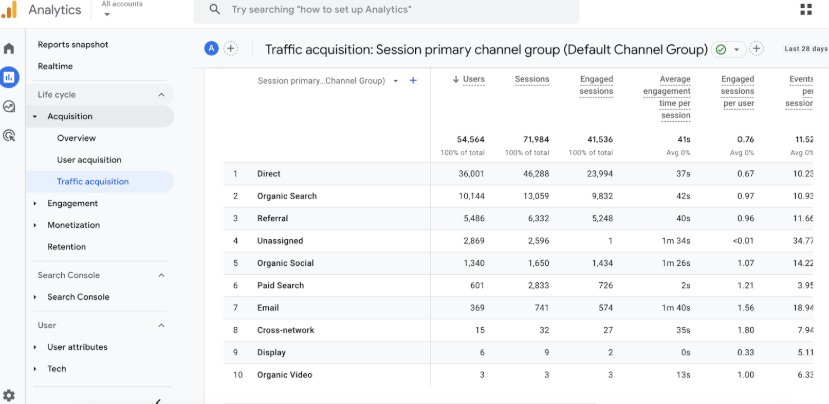The height and width of the screenshot is (404, 829).
Task: Collapse the Acquisition tree item
Action: click(x=35, y=116)
